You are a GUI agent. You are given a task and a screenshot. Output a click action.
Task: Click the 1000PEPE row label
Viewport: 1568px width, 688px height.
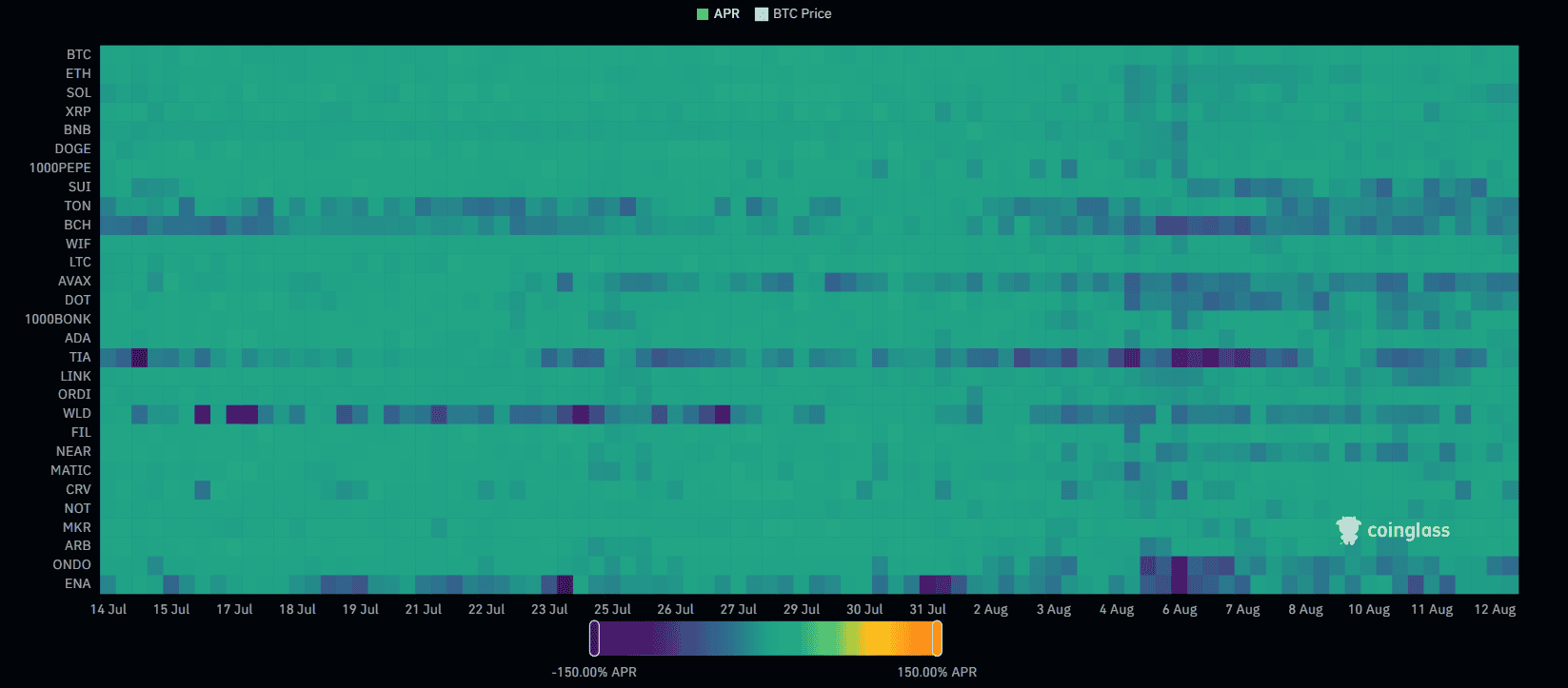[60, 167]
